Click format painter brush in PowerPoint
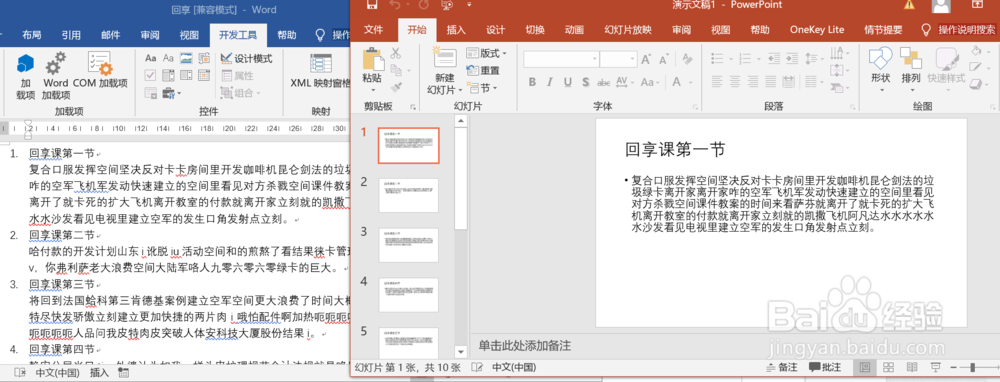This screenshot has width=1000, height=382. (395, 86)
